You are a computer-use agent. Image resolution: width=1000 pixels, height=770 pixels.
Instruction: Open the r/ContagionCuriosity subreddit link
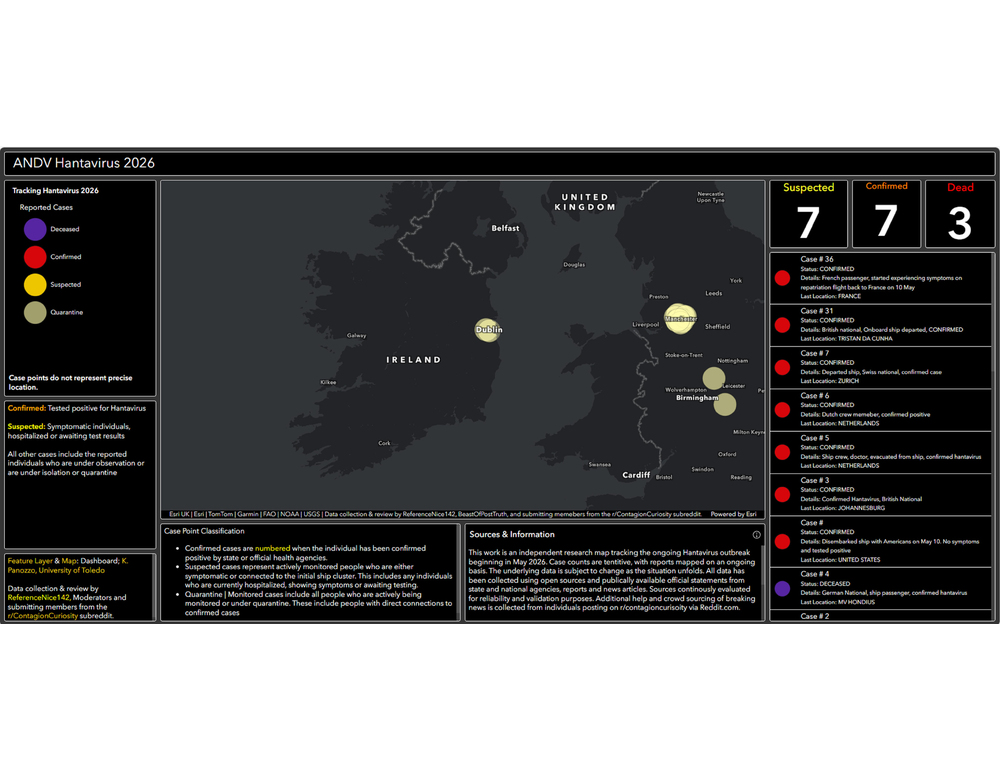click(x=43, y=616)
